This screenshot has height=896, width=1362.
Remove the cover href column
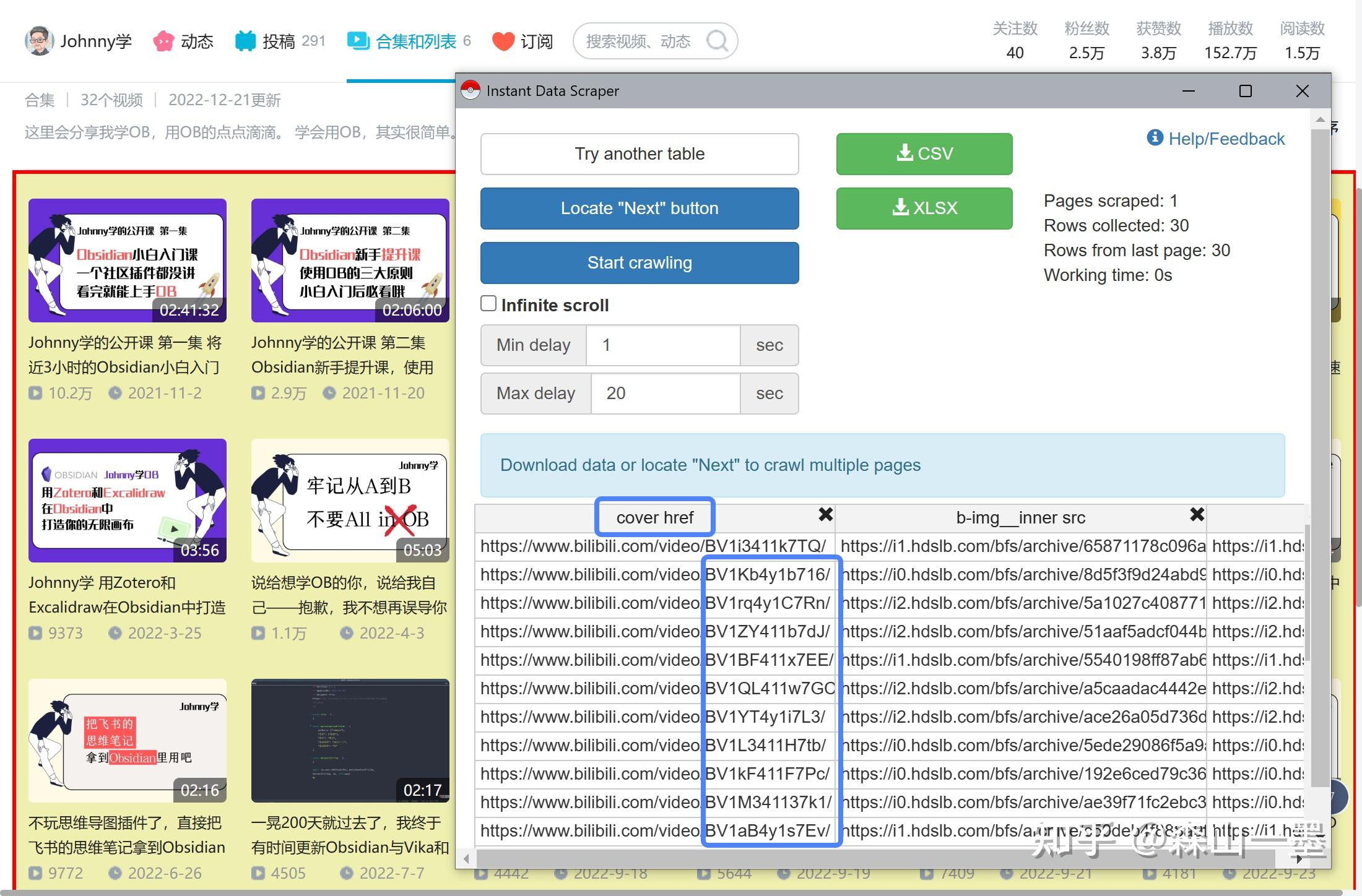(x=825, y=515)
